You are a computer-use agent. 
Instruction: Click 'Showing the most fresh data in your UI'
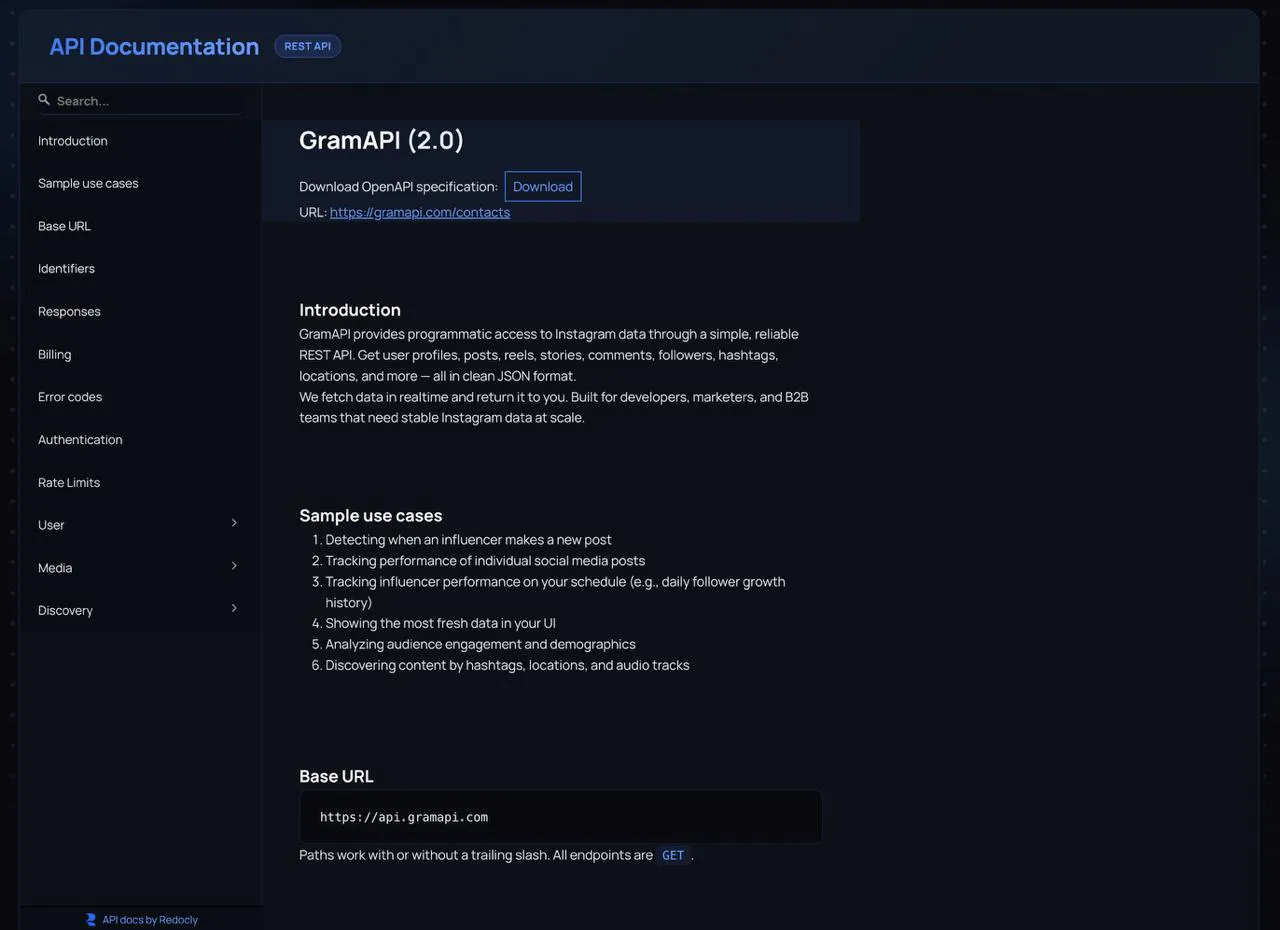(x=441, y=623)
